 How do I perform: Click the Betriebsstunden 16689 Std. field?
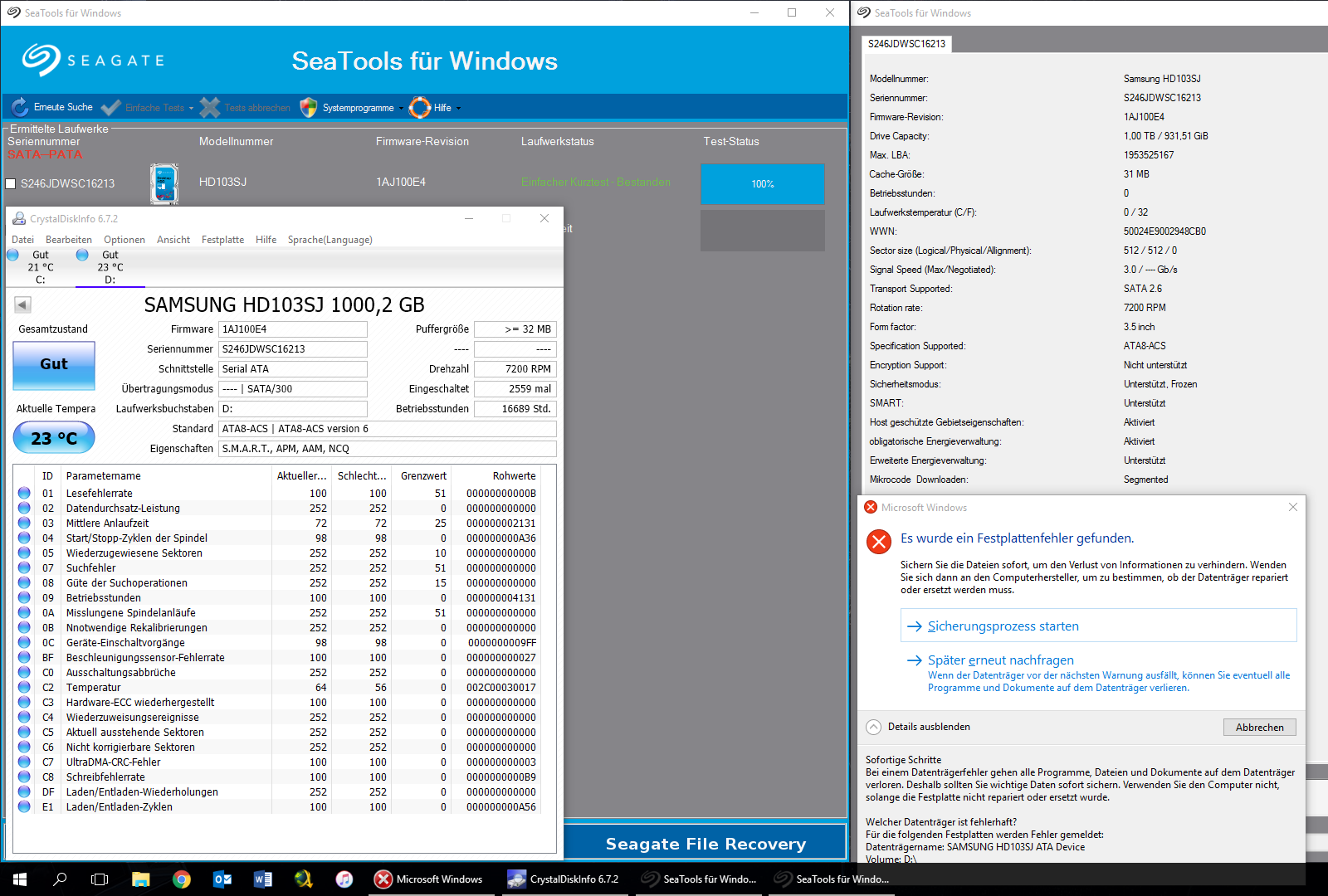pos(515,409)
